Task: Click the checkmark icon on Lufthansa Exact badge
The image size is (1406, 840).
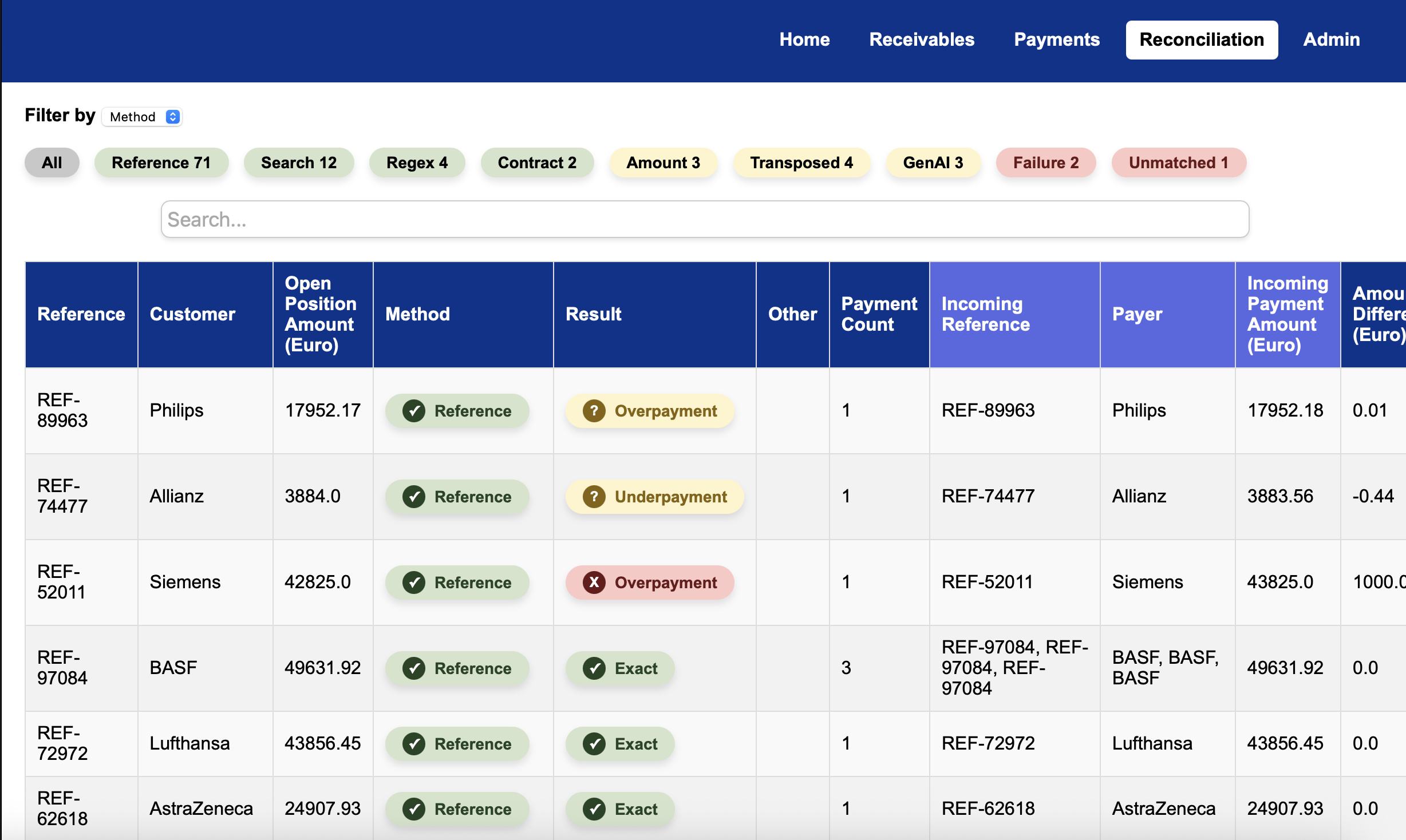Action: point(594,744)
